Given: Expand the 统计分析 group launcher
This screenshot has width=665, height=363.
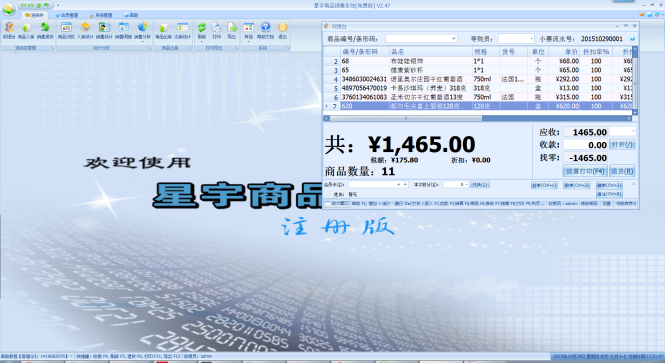Looking at the screenshot, I should point(150,48).
